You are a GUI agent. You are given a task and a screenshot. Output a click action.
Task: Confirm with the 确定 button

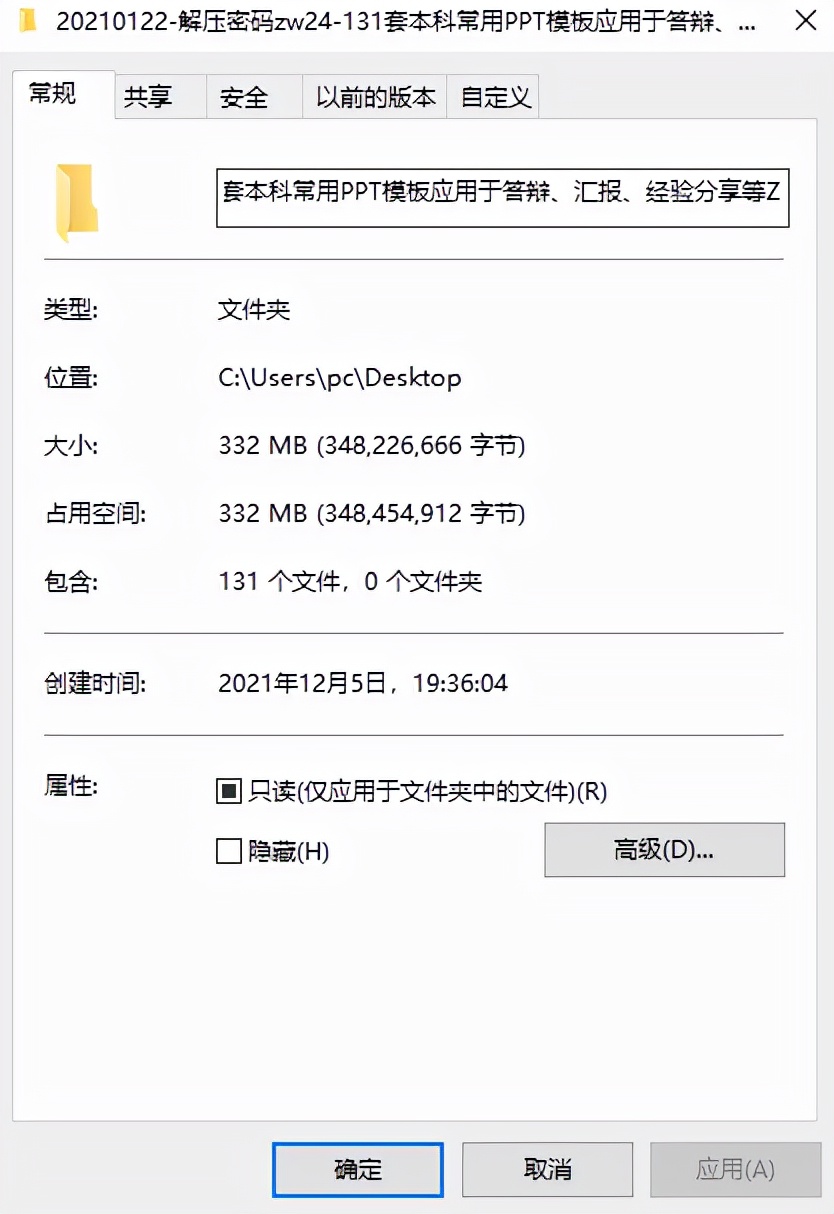(358, 1169)
